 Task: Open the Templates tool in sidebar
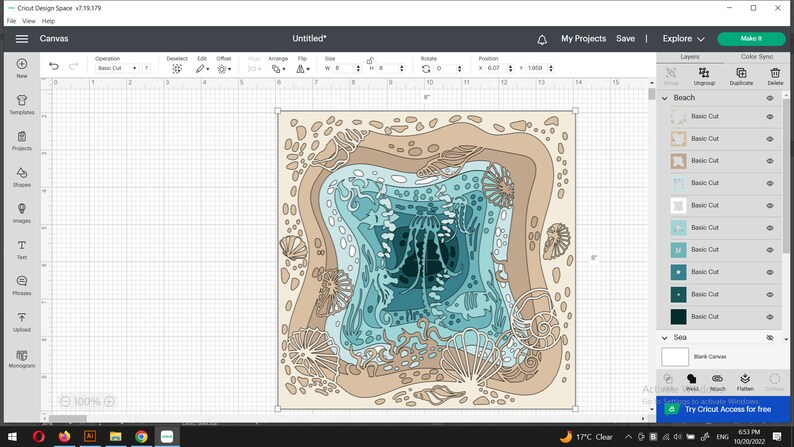22,104
